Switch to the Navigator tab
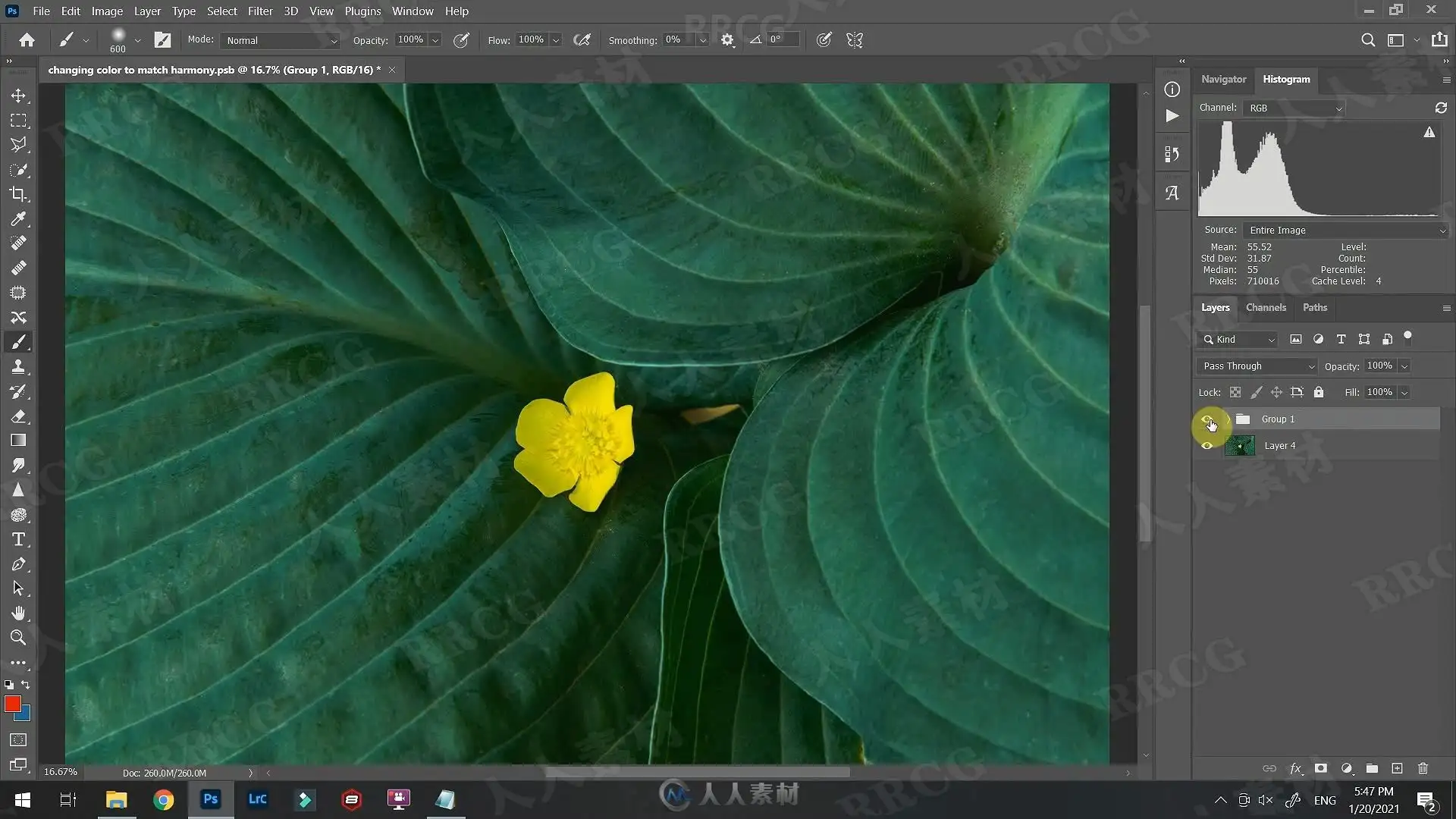Viewport: 1456px width, 819px height. point(1223,79)
